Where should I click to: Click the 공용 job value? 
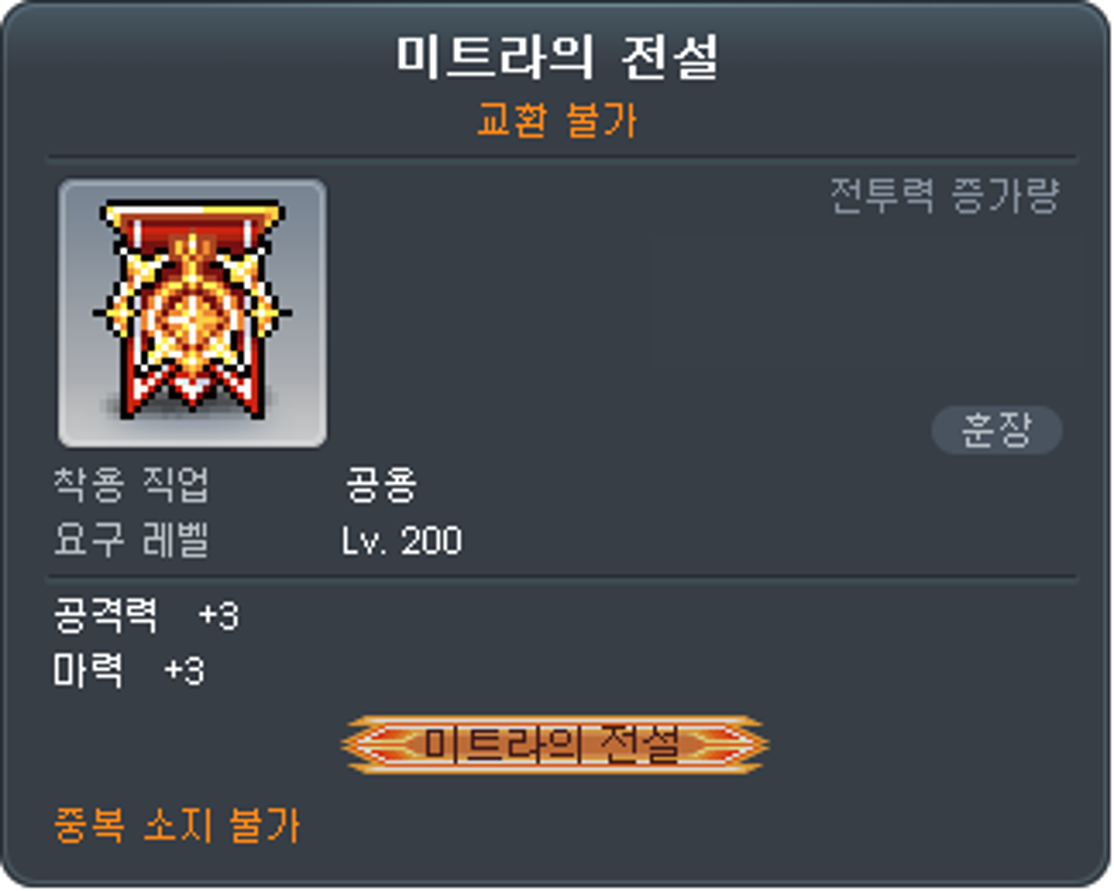pos(382,485)
